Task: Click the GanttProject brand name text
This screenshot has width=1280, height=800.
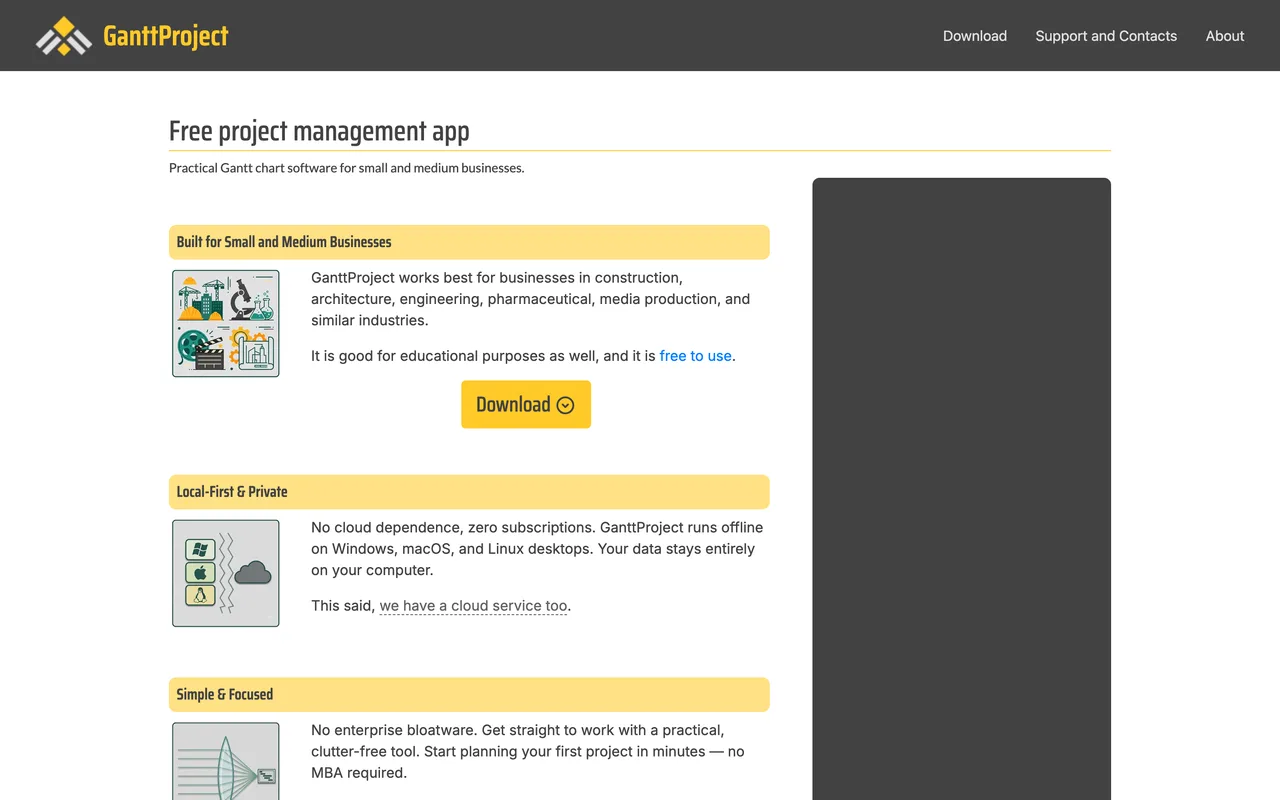Action: 166,37
